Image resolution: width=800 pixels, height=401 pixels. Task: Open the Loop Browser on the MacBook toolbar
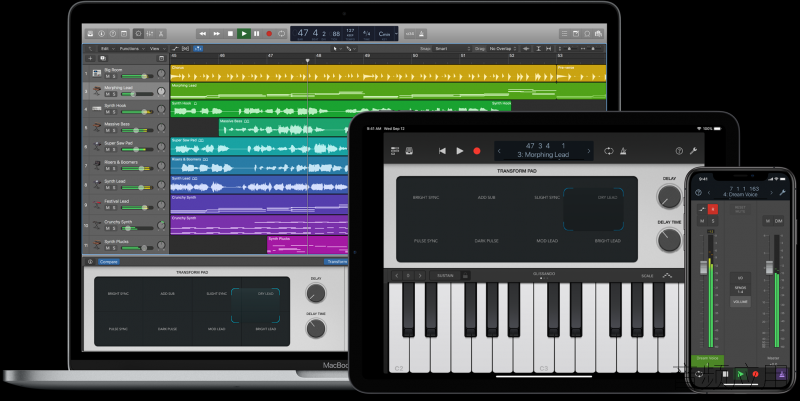pyautogui.click(x=587, y=34)
